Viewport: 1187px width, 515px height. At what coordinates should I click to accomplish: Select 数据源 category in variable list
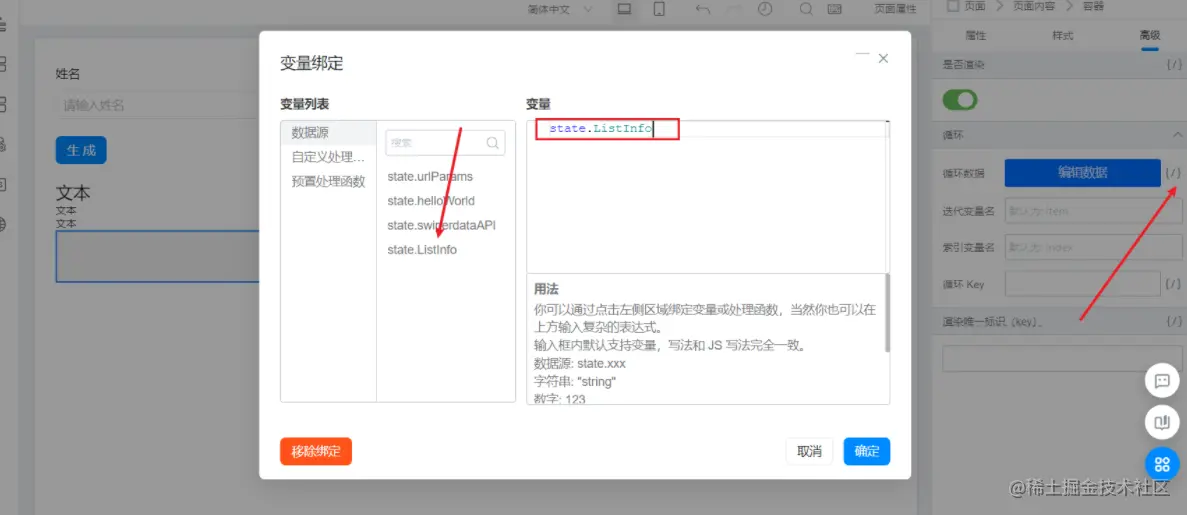pos(329,133)
